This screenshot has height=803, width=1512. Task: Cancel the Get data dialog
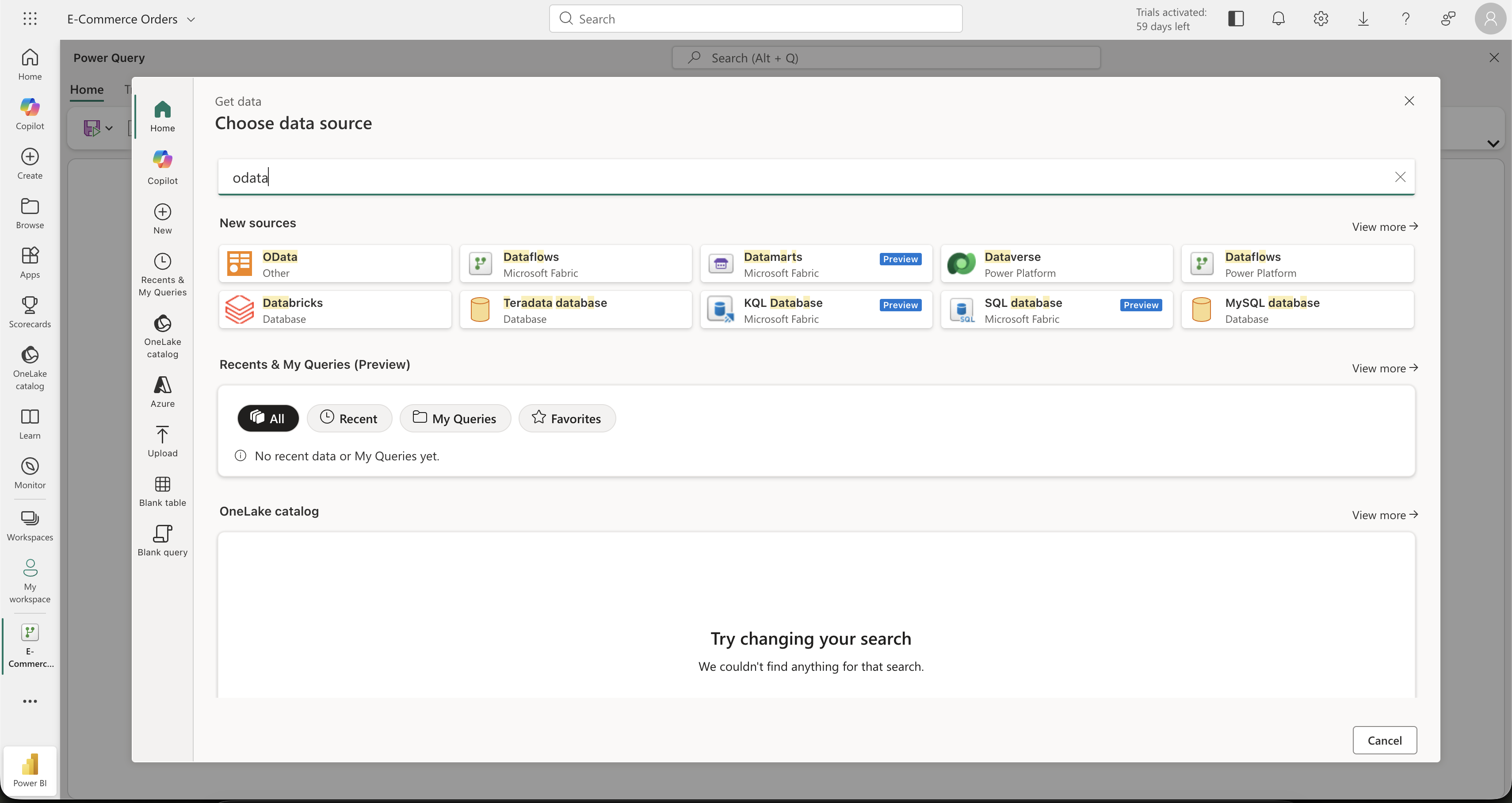[1385, 740]
